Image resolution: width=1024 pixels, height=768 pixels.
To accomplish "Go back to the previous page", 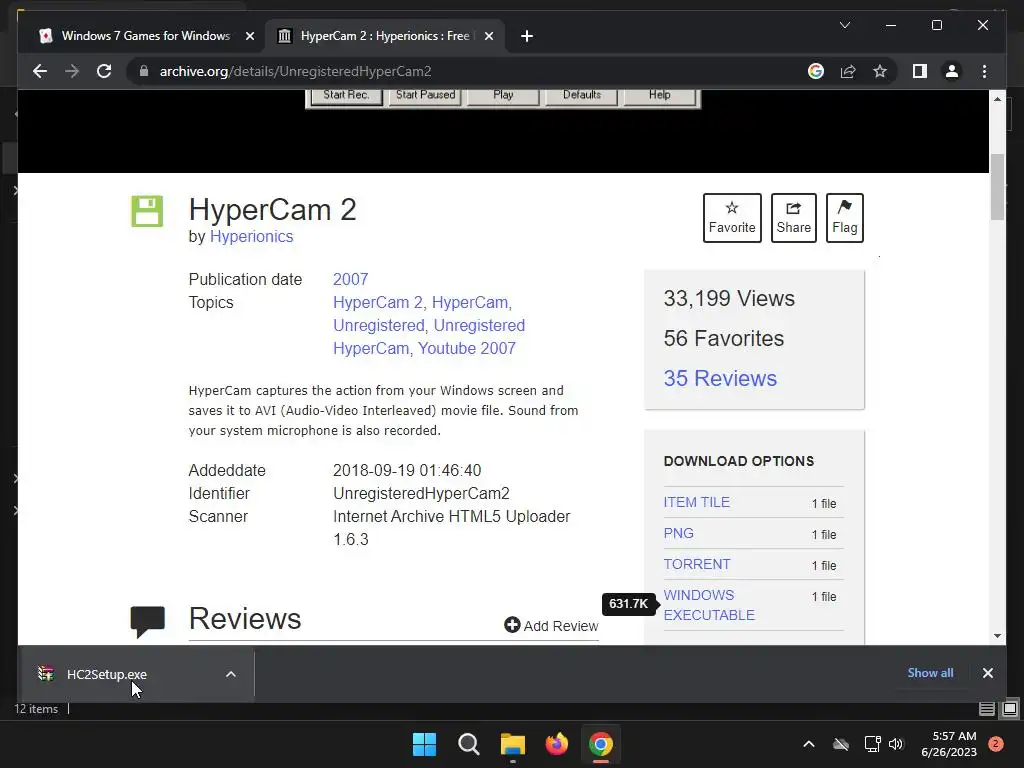I will pos(40,71).
